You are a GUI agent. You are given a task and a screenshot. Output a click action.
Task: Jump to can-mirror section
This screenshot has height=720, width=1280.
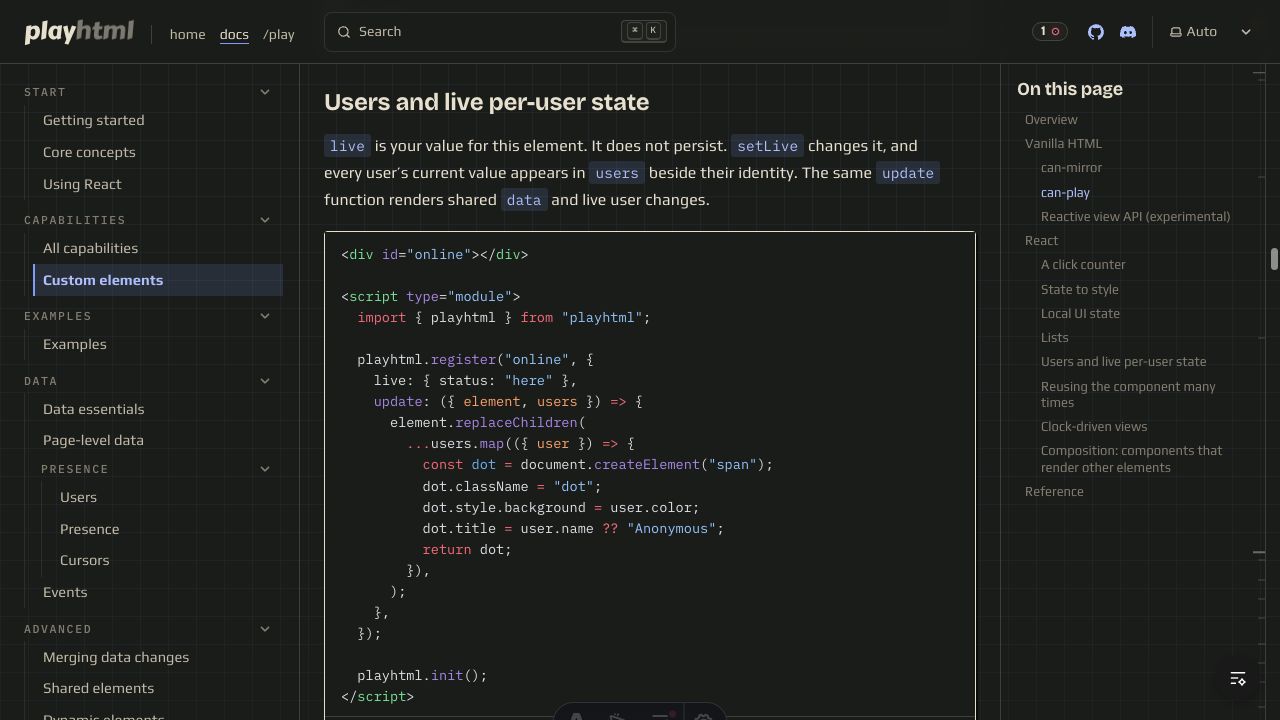tap(1071, 167)
